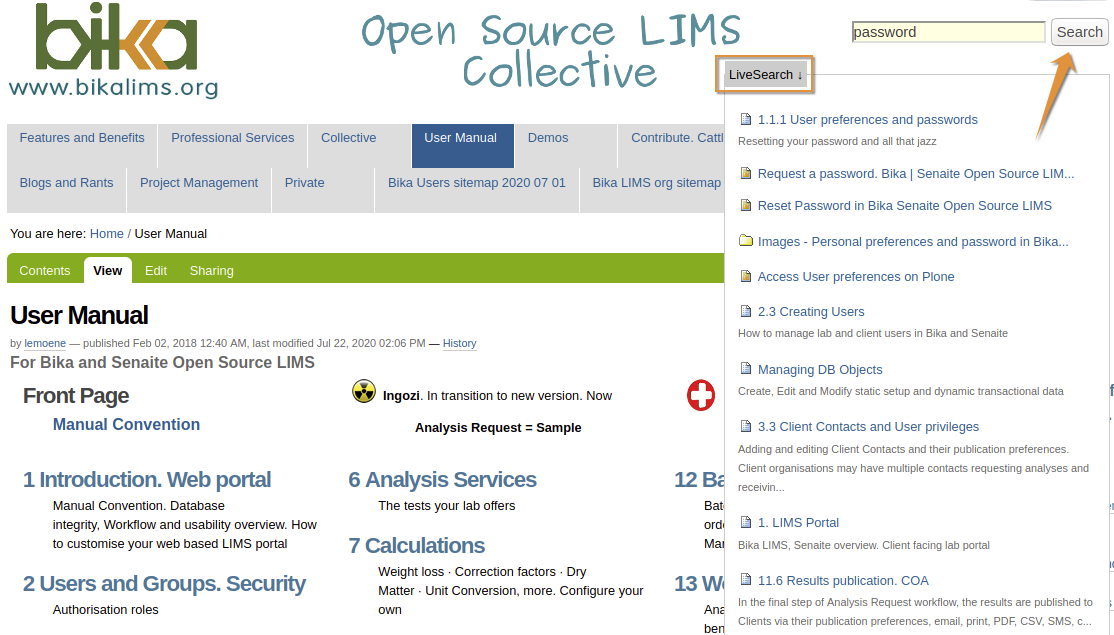
Task: Click inside the password search field
Action: (946, 32)
